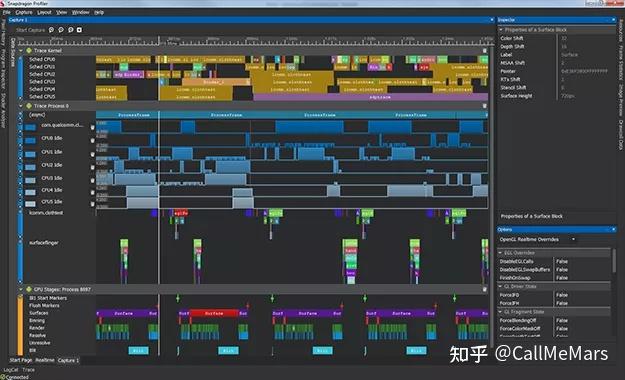The height and width of the screenshot is (380, 625).
Task: Collapse the Trace Kernel section
Action: tap(21, 51)
